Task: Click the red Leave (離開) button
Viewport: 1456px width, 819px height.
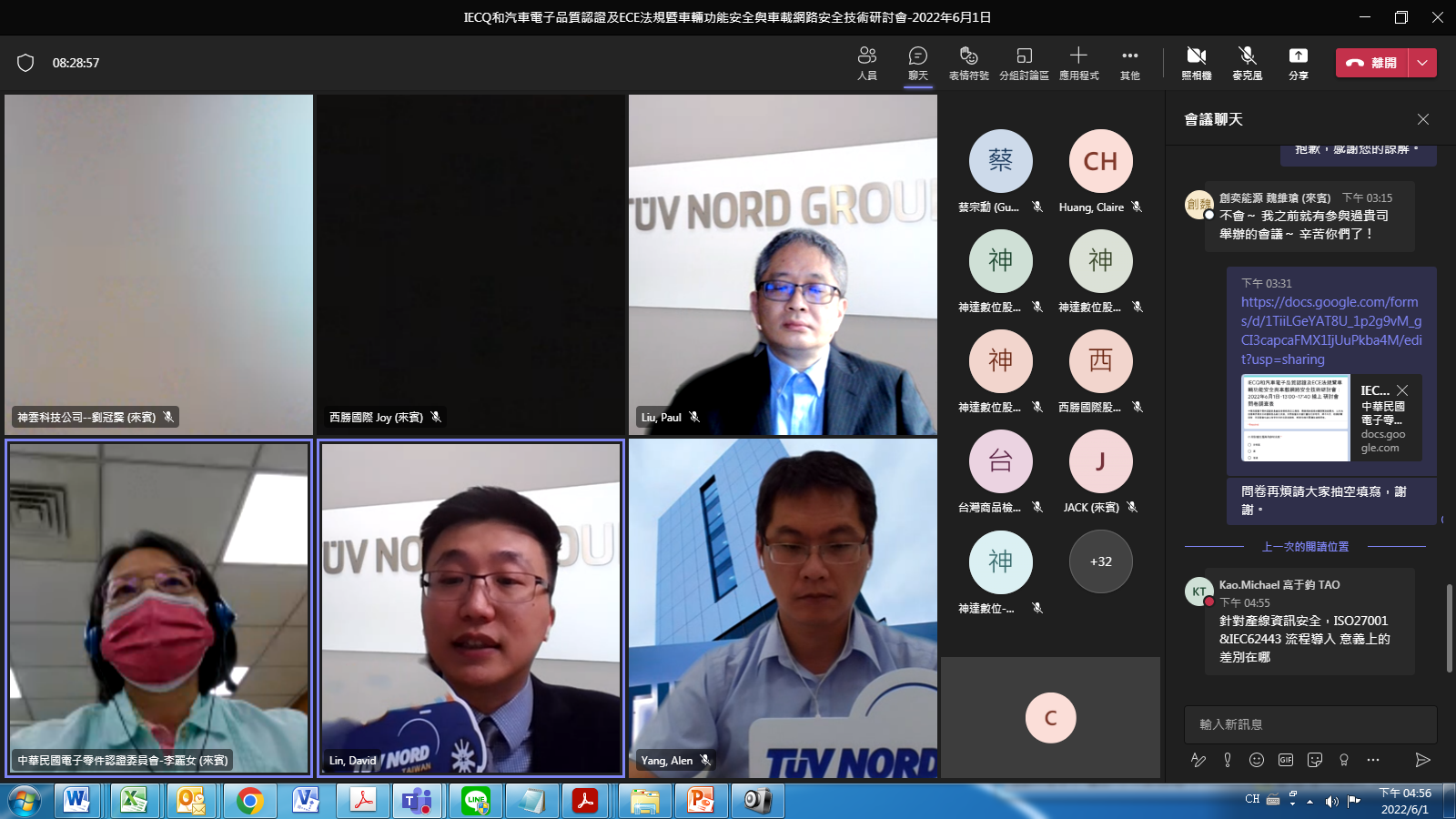Action: (1372, 63)
